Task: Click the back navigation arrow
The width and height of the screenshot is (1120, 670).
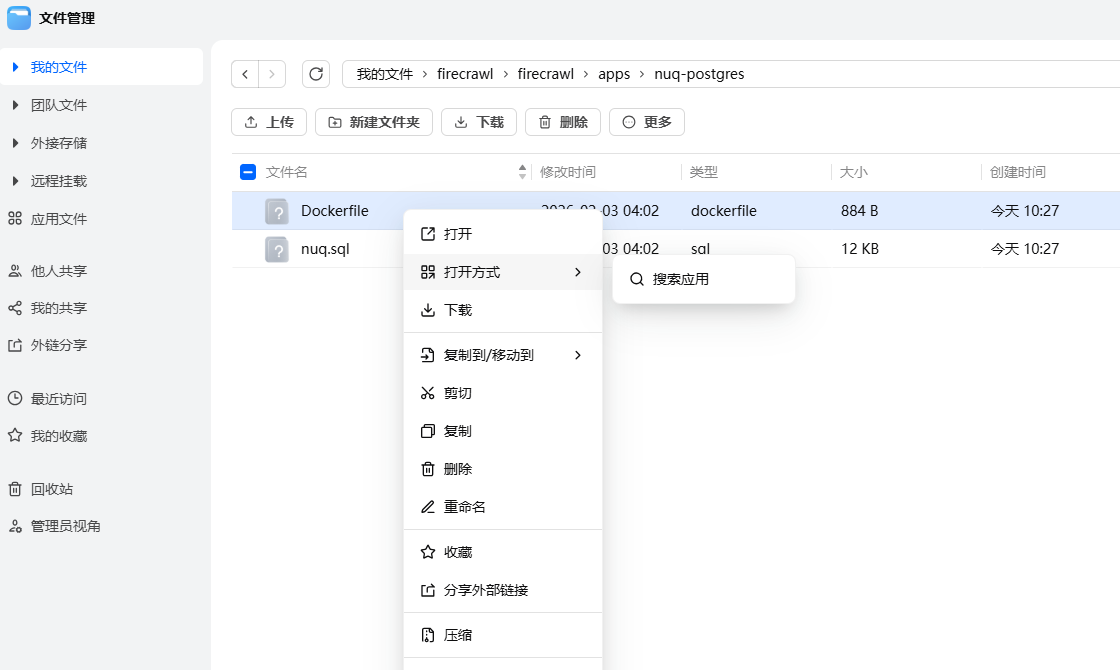Action: [245, 73]
